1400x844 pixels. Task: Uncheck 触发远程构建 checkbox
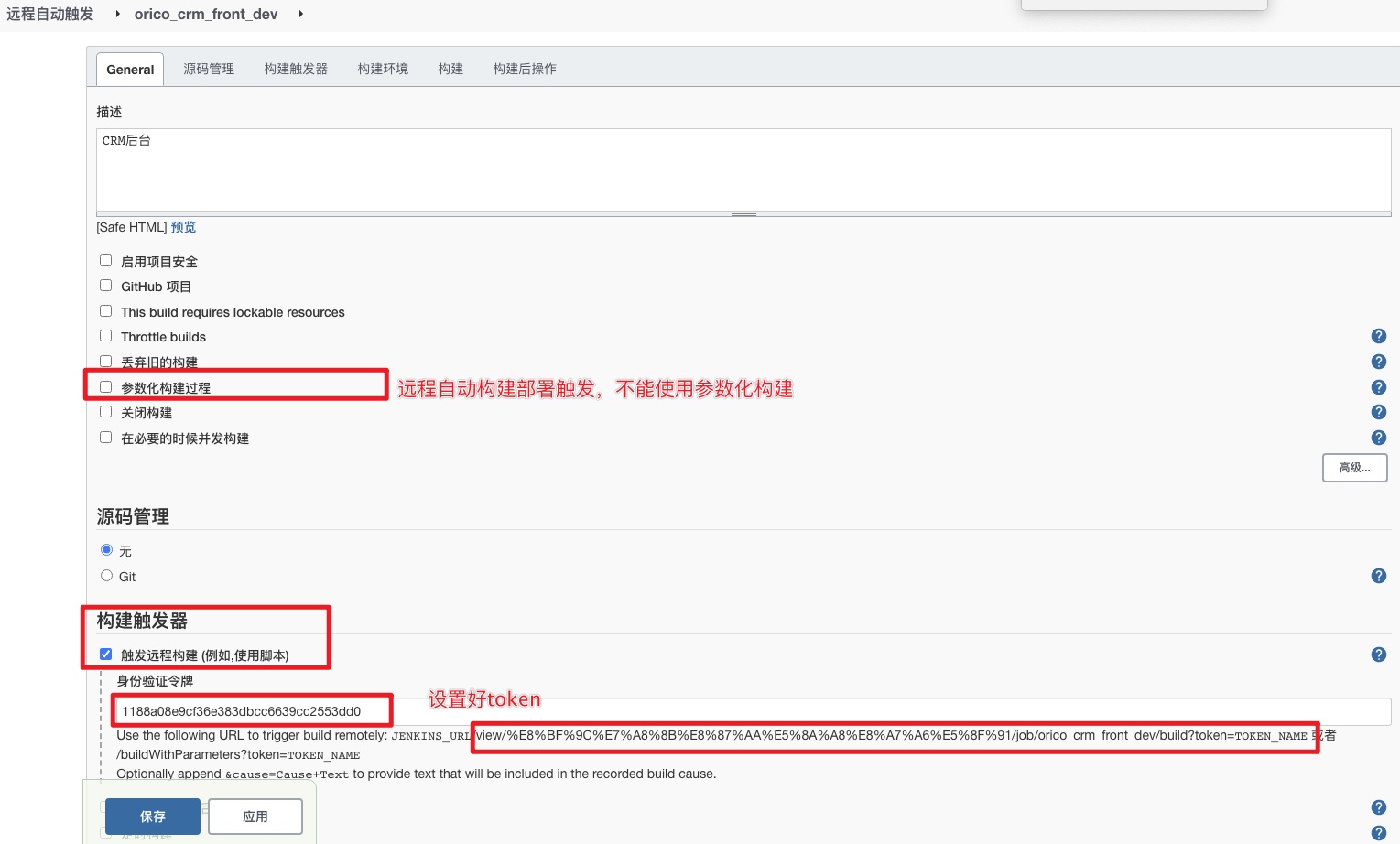point(106,655)
